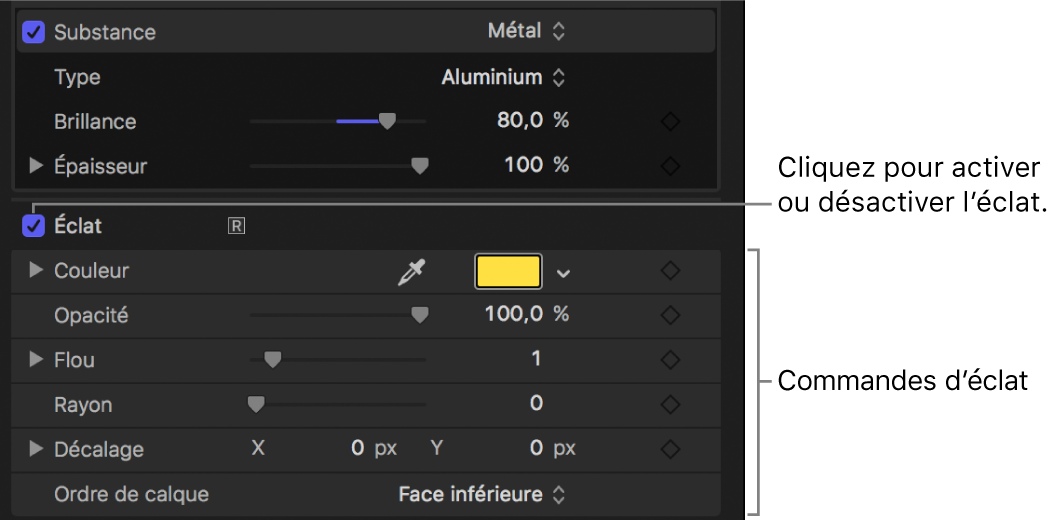This screenshot has width=1051, height=521.
Task: Expand the Décalage disclosure triangle
Action: coord(37,449)
